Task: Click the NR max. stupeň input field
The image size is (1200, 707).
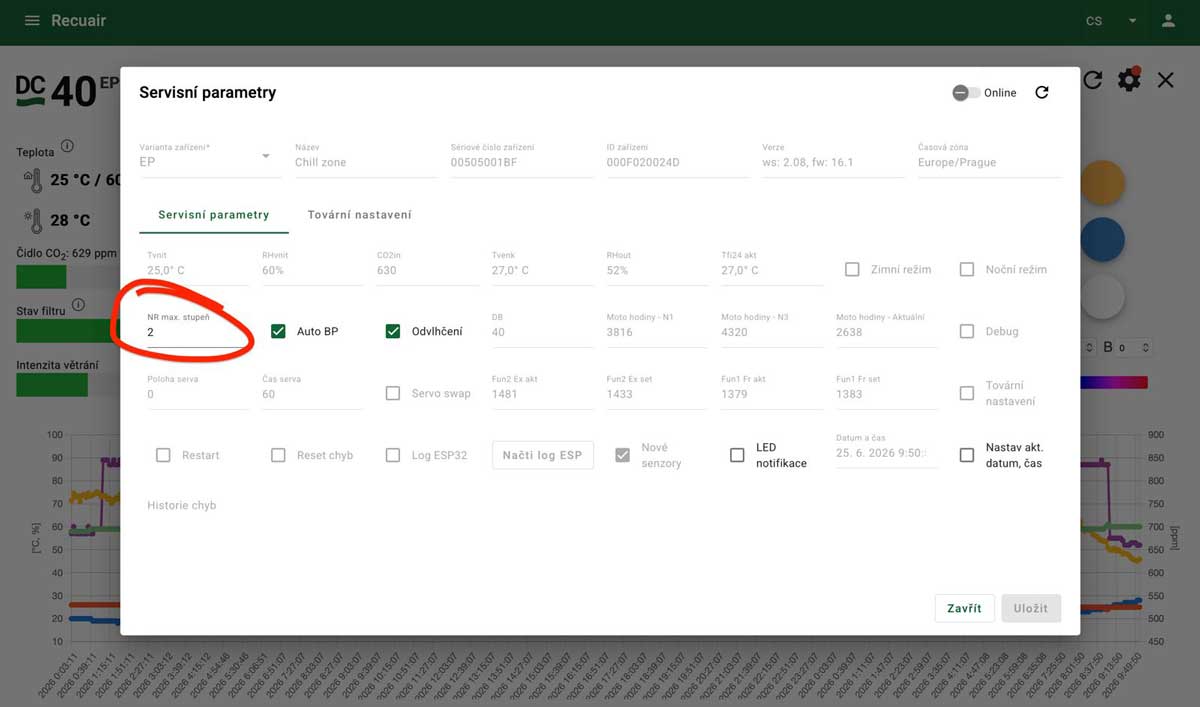Action: [197, 331]
